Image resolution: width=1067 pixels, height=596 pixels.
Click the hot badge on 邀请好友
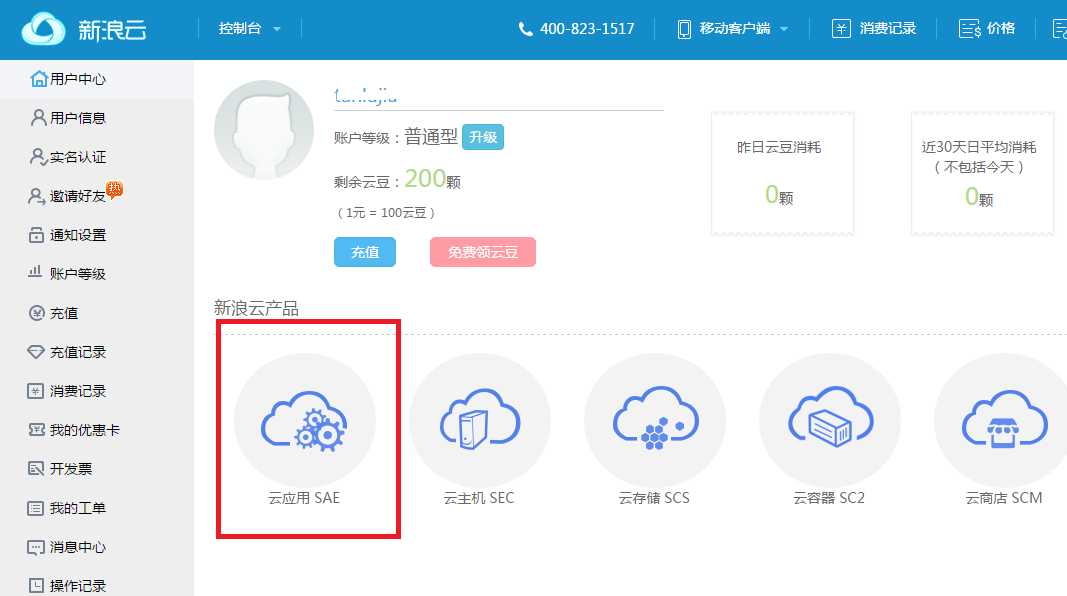(114, 189)
